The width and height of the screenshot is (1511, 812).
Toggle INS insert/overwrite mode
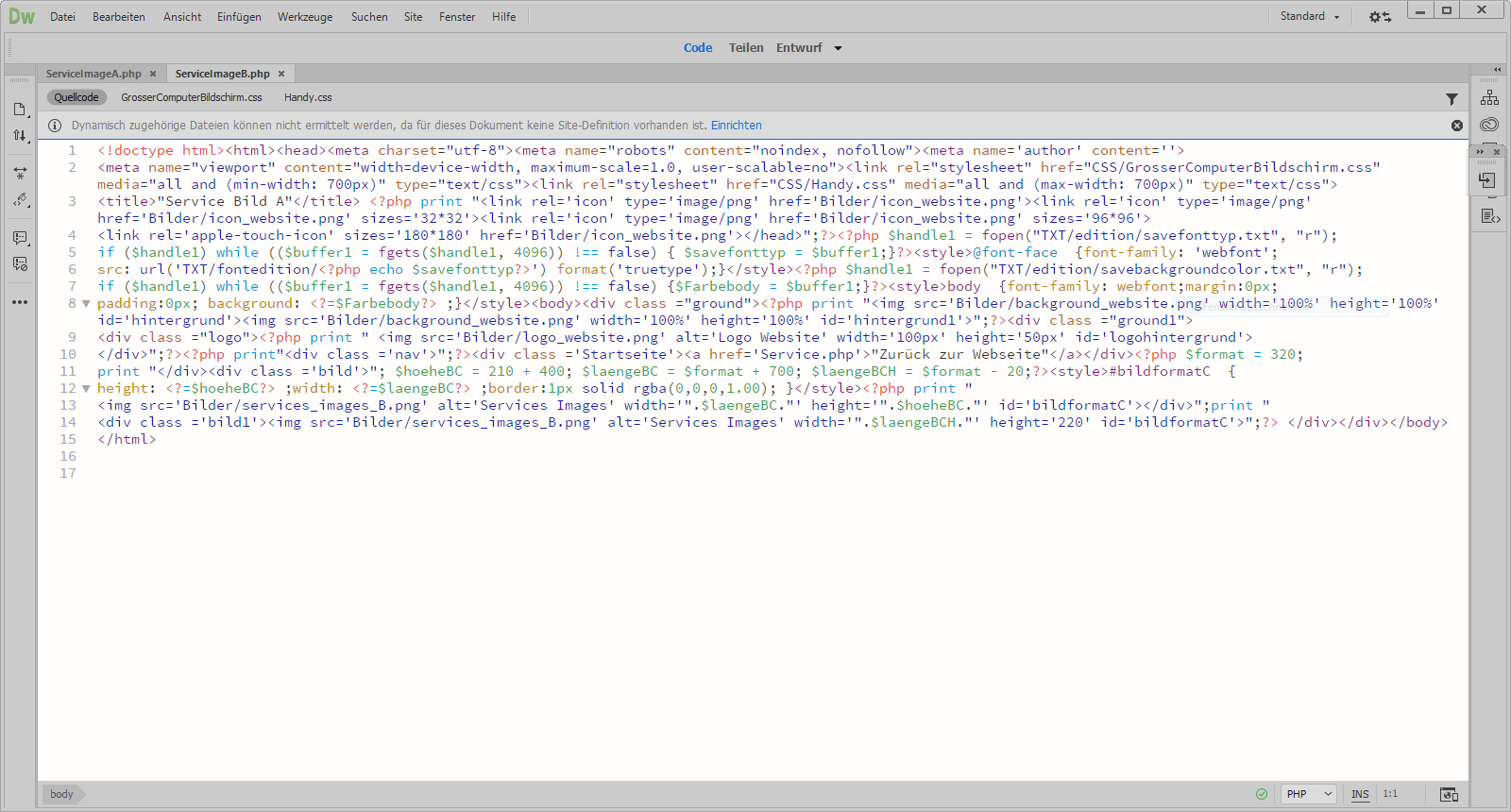click(x=1360, y=794)
